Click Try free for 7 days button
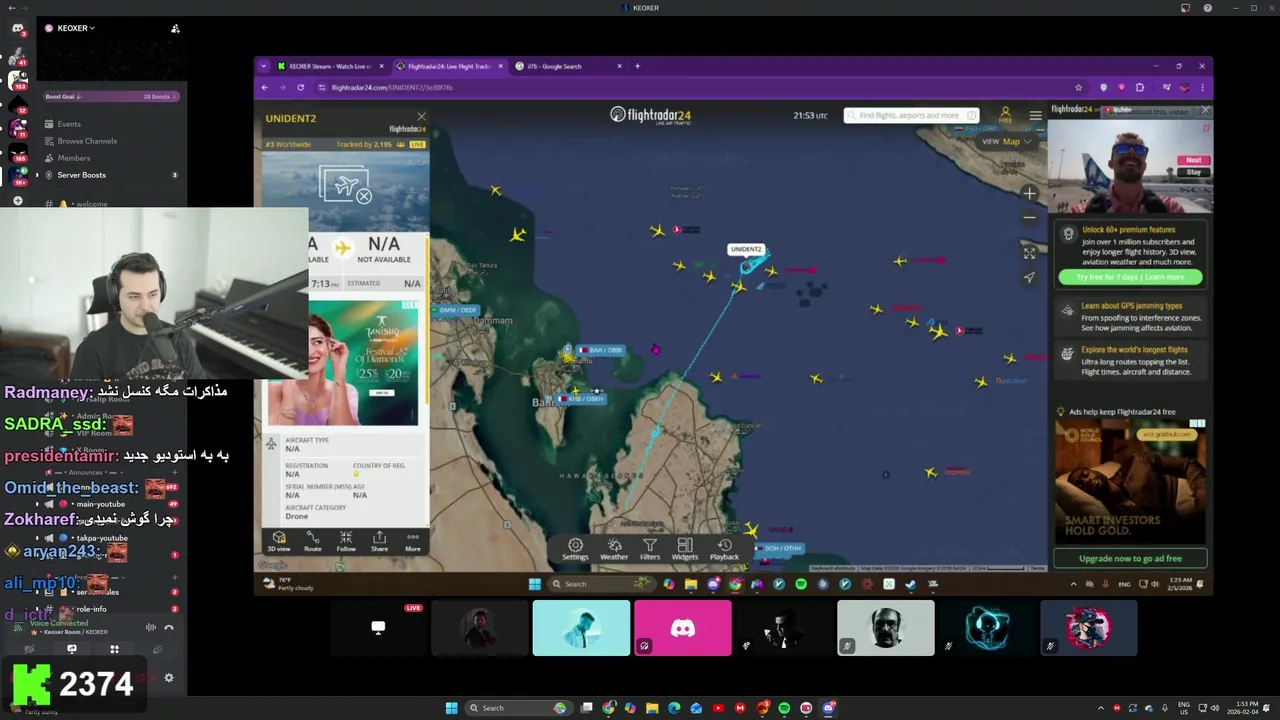Image resolution: width=1280 pixels, height=720 pixels. pyautogui.click(x=1130, y=277)
